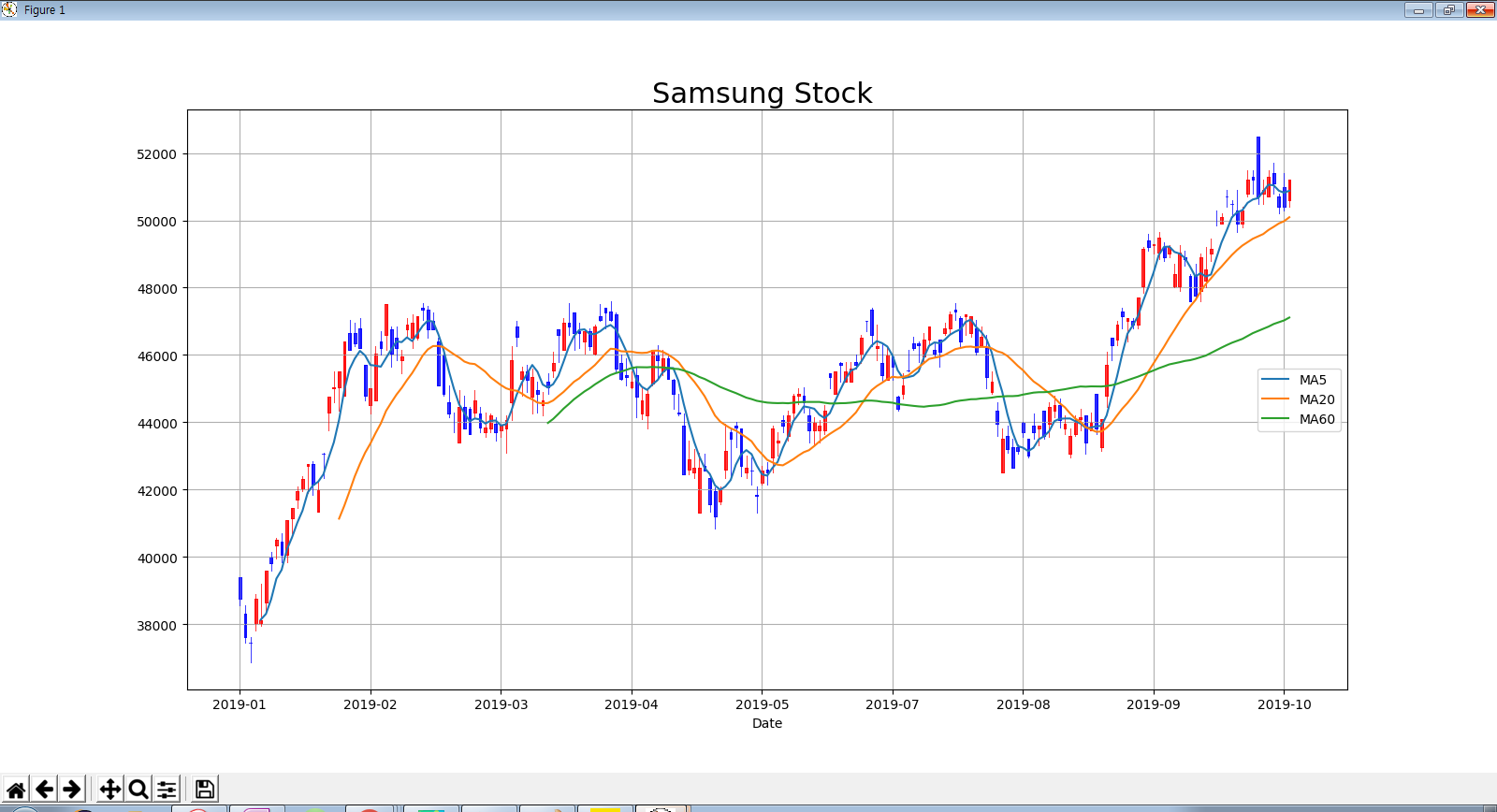Click the 2019-10 x-axis tick label
This screenshot has width=1497, height=812.
pos(1284,704)
